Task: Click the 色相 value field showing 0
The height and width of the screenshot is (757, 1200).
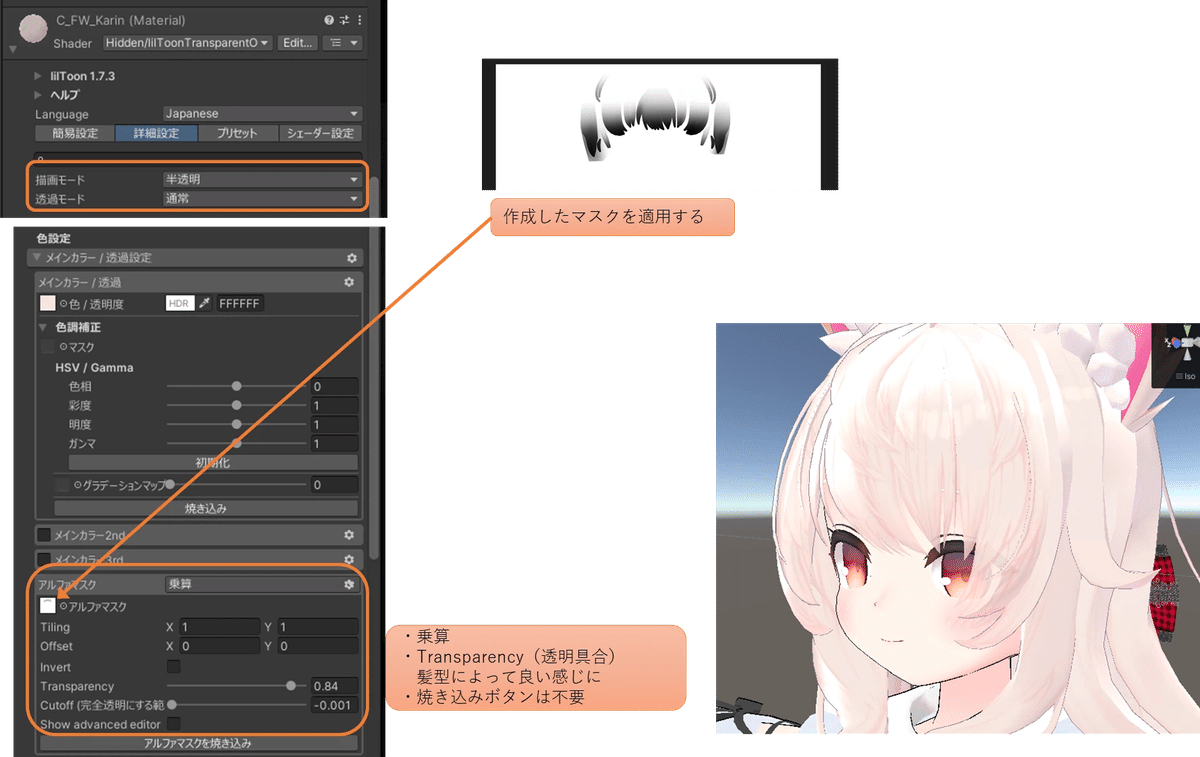Action: coord(334,386)
